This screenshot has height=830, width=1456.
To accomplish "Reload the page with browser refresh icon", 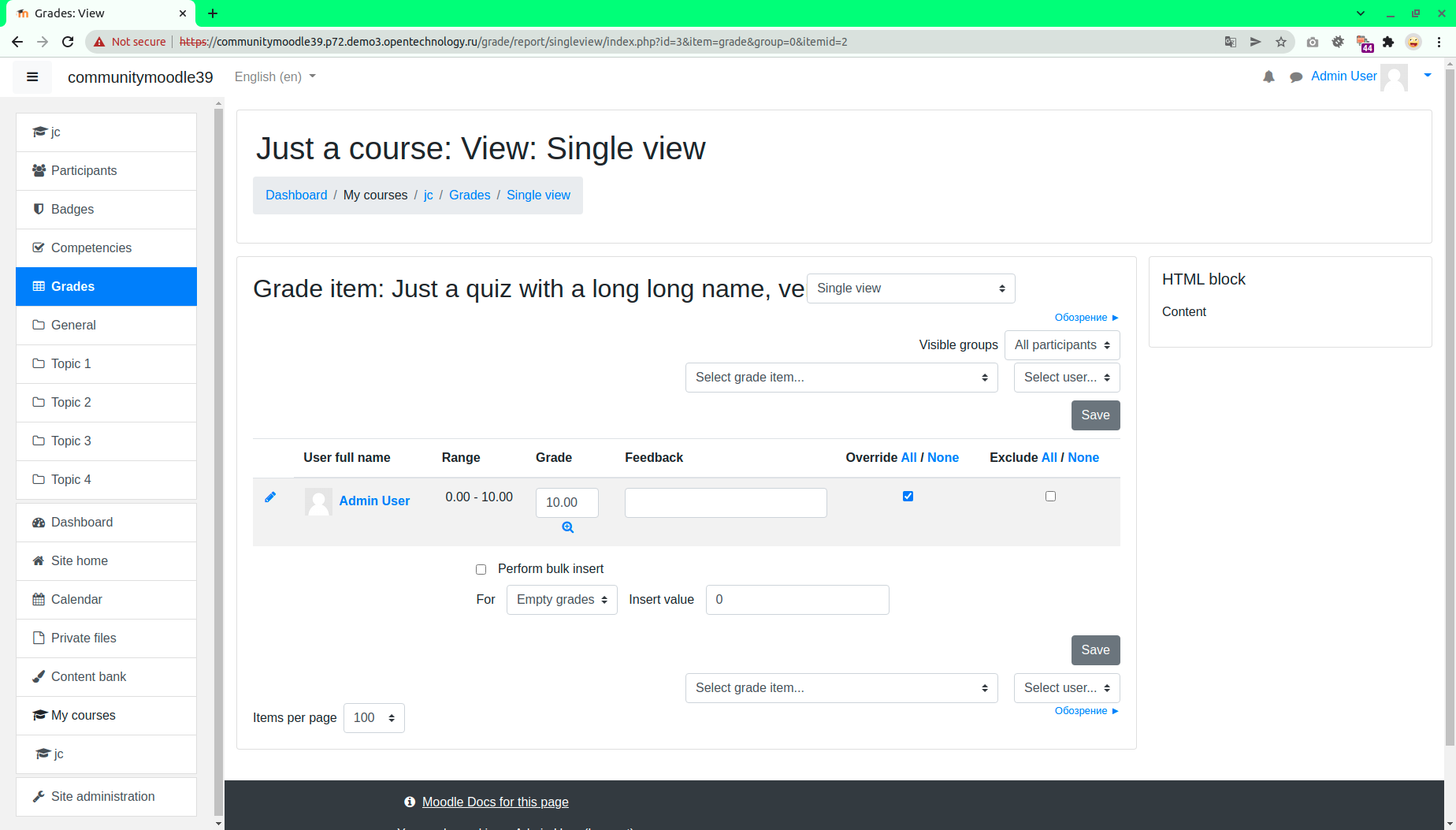I will coord(68,42).
